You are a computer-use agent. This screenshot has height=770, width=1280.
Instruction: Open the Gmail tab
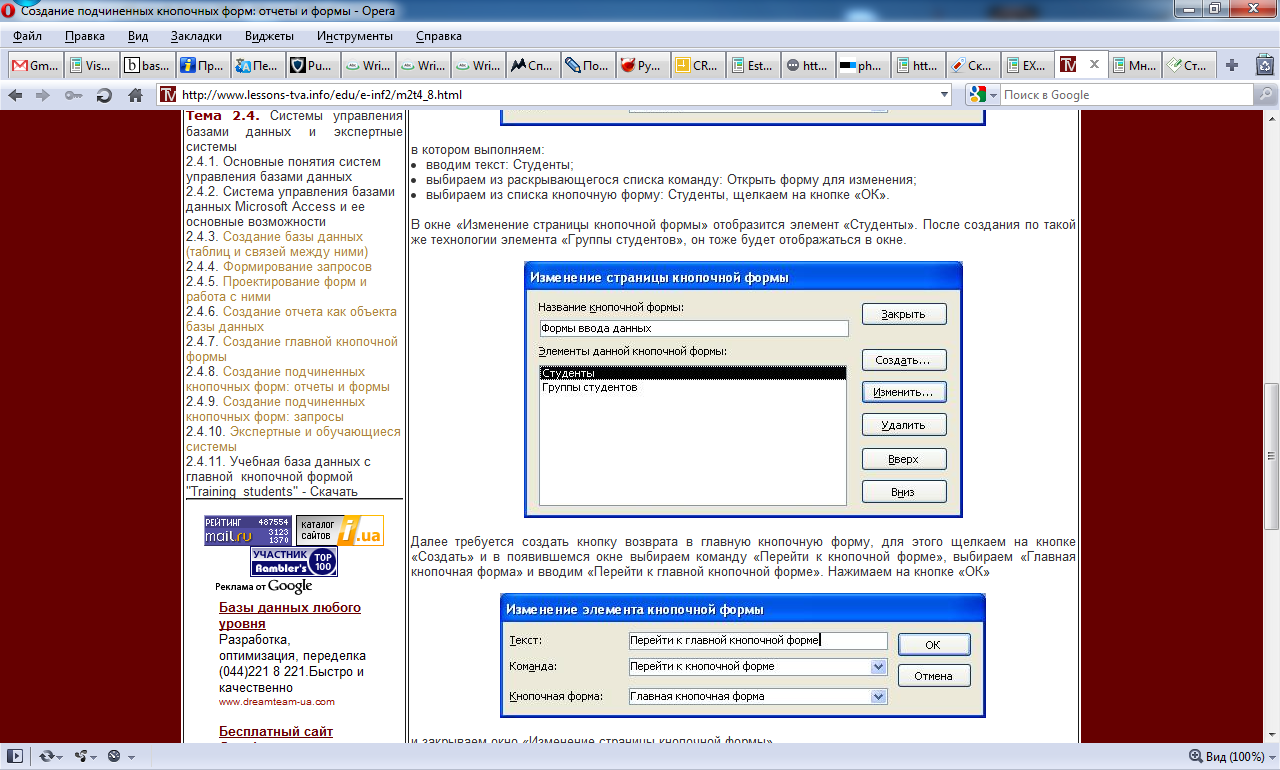click(x=35, y=65)
